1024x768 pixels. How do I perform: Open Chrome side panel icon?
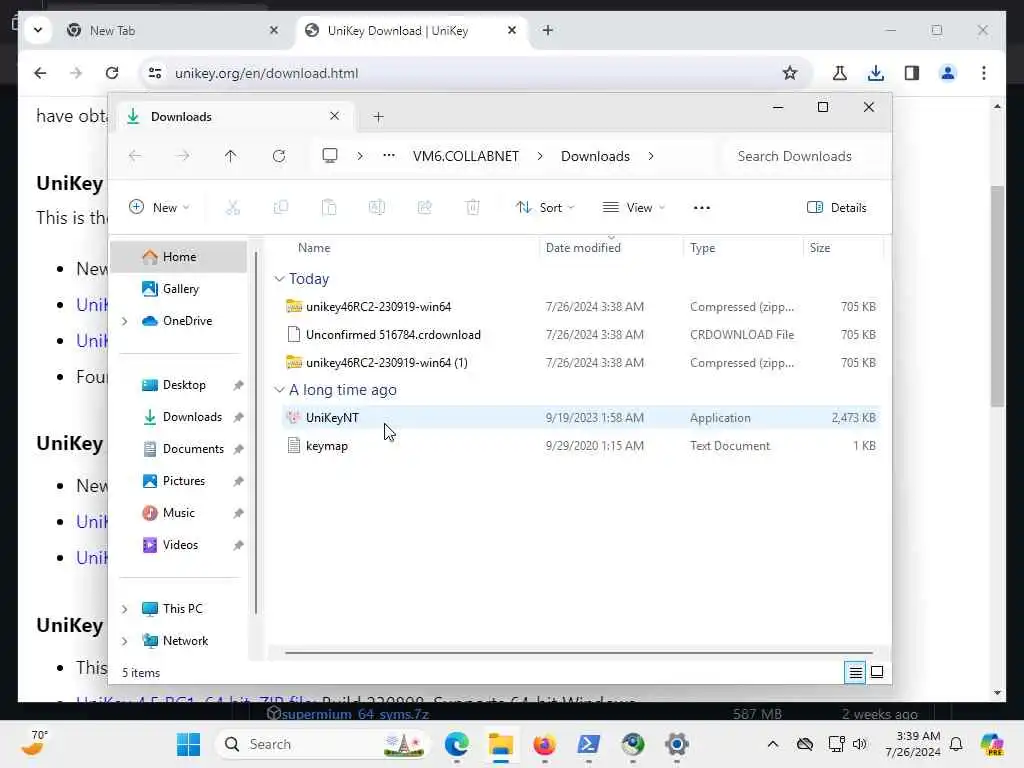[x=912, y=73]
